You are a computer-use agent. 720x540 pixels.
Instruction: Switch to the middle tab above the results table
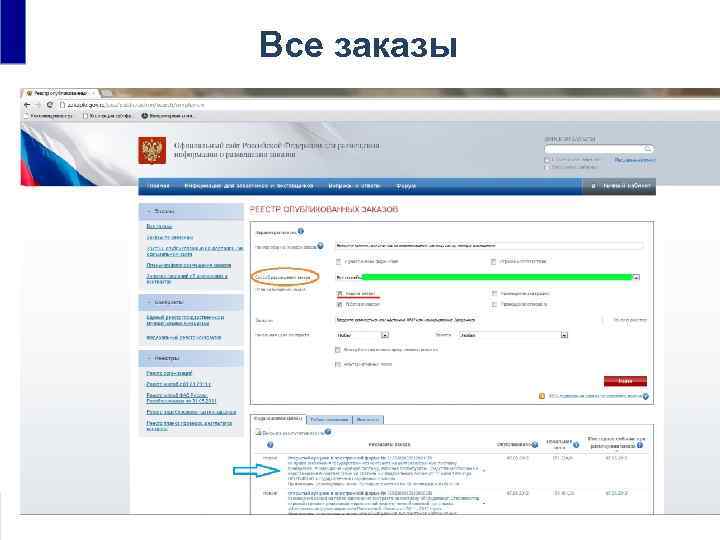click(x=329, y=420)
